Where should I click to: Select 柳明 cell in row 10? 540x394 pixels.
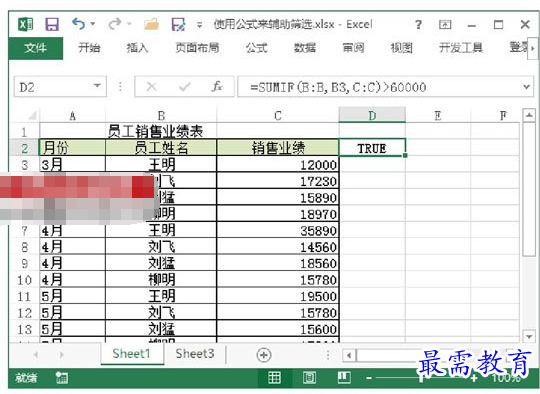tap(161, 280)
